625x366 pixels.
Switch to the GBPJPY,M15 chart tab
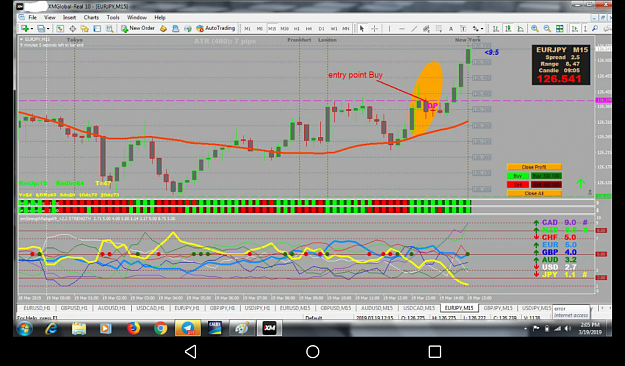[x=498, y=308]
